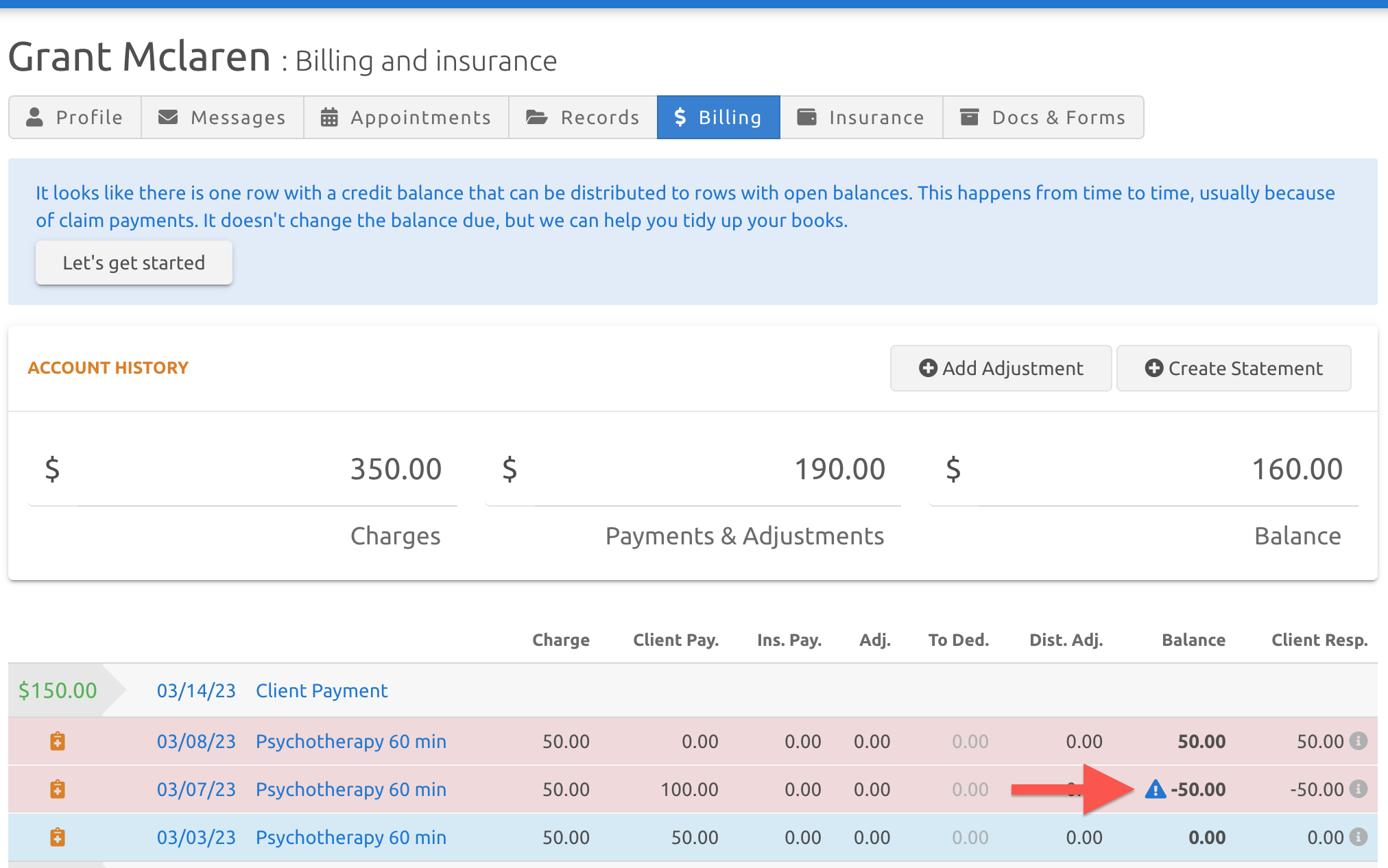The width and height of the screenshot is (1388, 868).
Task: Switch to the Docs & Forms tab
Action: [1043, 117]
